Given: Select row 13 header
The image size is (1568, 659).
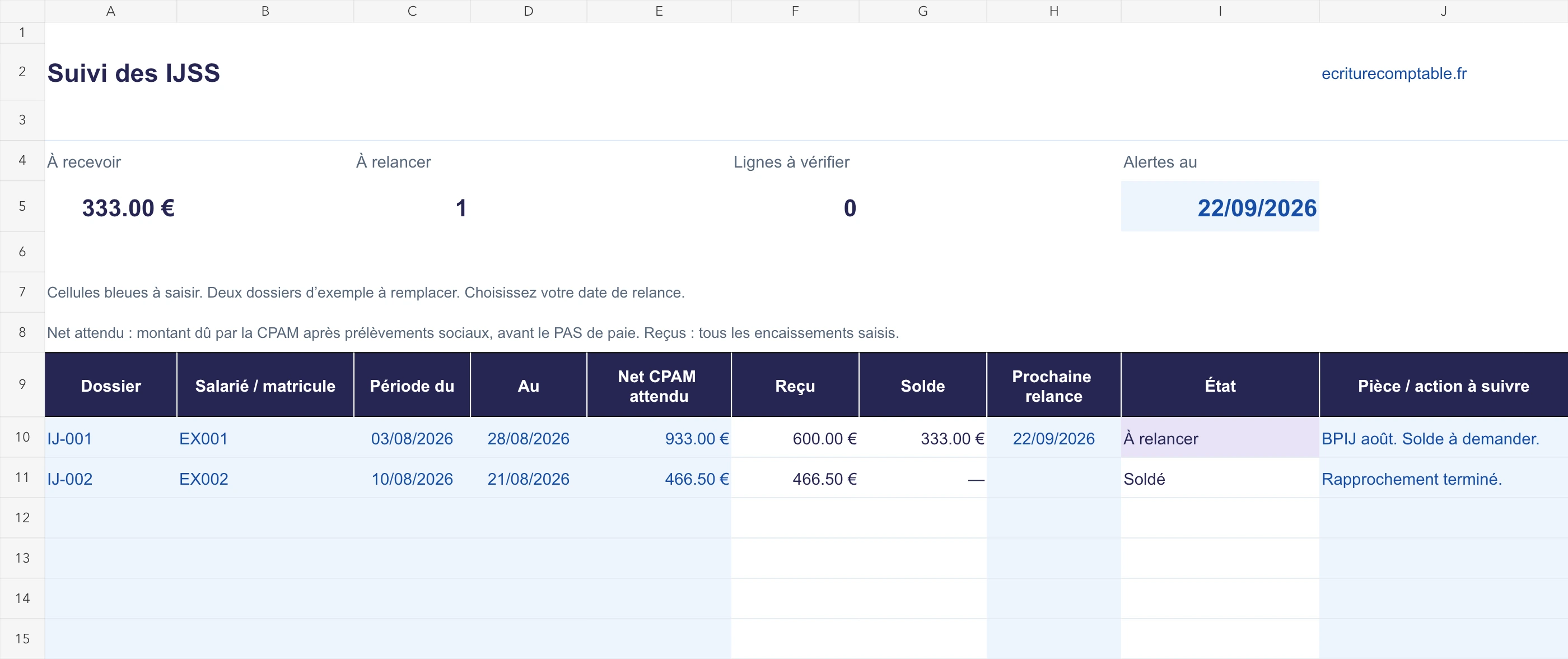Looking at the screenshot, I should [22, 558].
